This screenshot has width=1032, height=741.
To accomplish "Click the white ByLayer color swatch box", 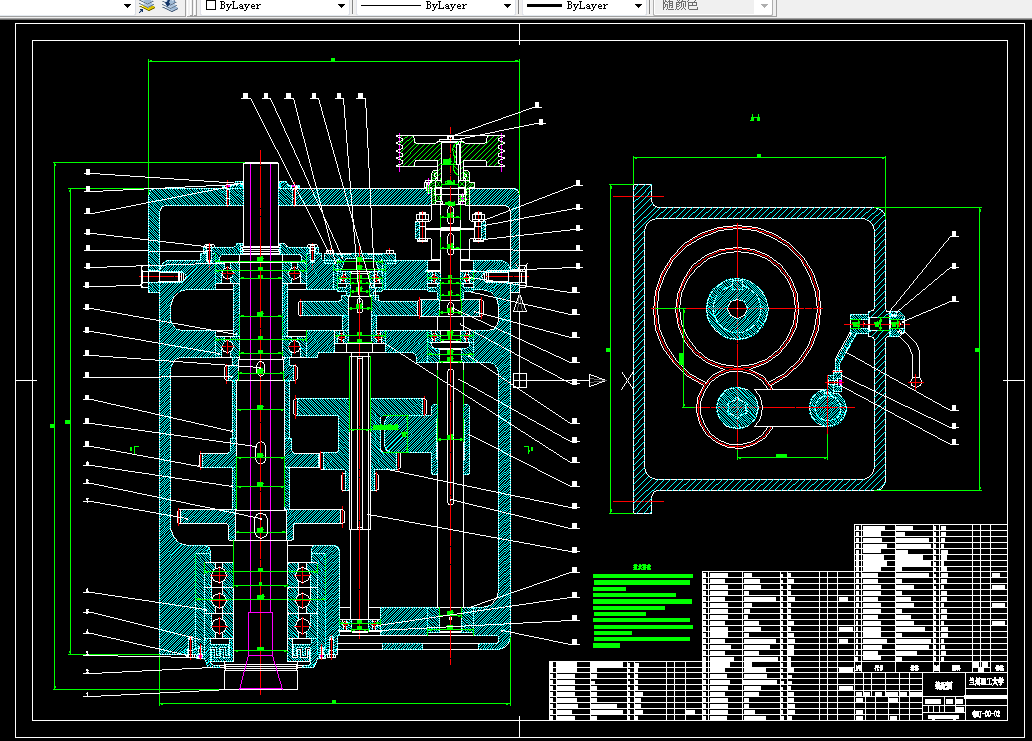I will [x=211, y=5].
